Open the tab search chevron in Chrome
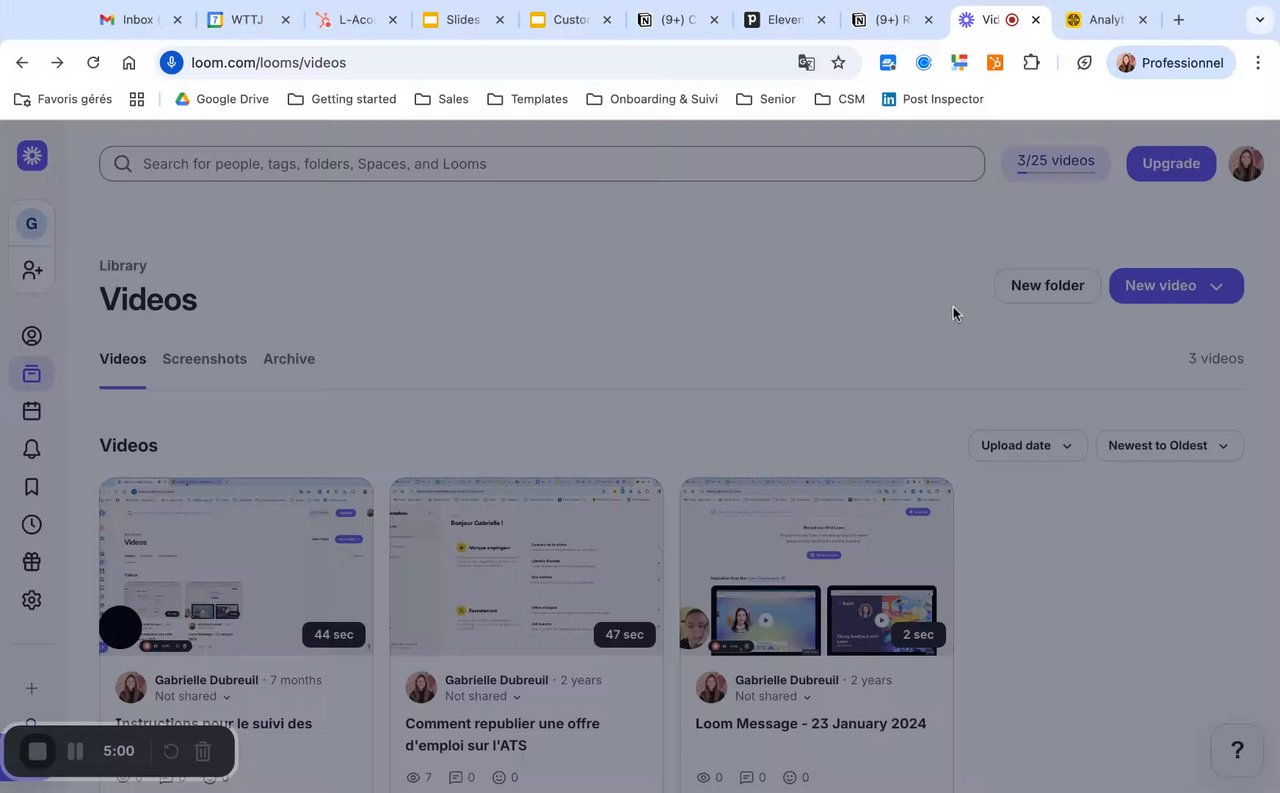1280x793 pixels. point(1259,20)
